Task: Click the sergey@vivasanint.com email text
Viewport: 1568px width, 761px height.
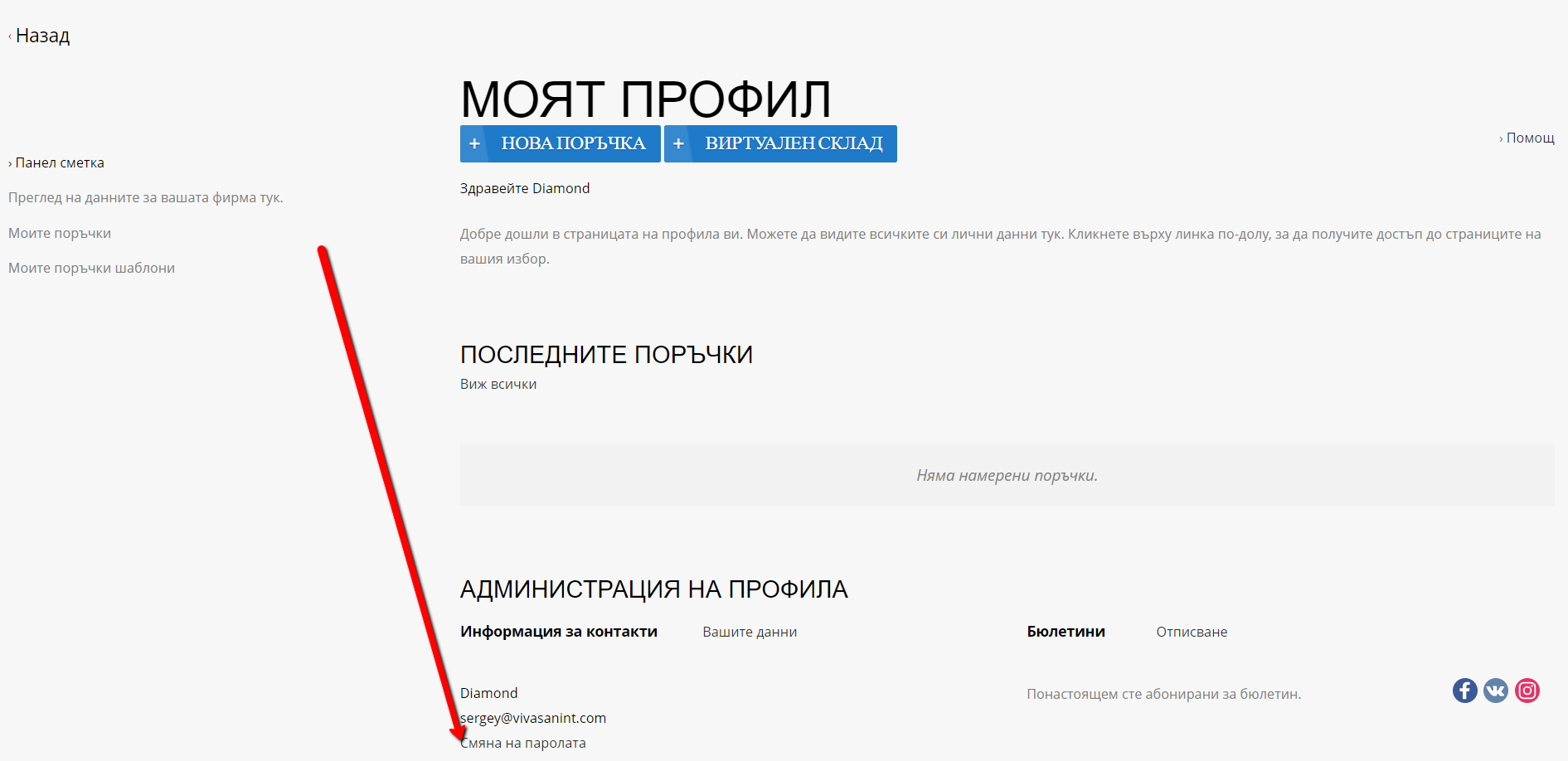Action: (x=533, y=718)
